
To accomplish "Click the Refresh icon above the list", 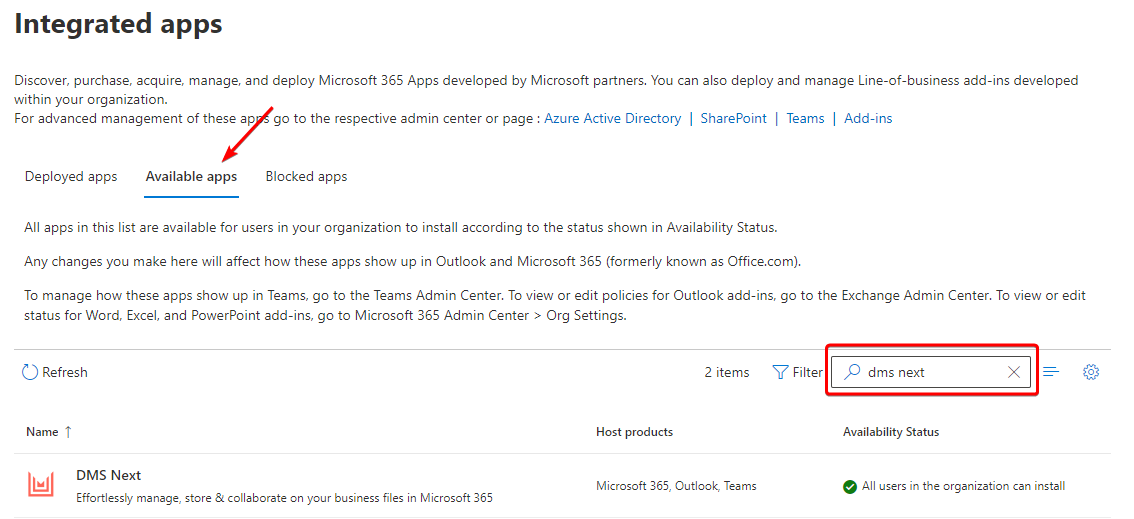I will (x=30, y=372).
